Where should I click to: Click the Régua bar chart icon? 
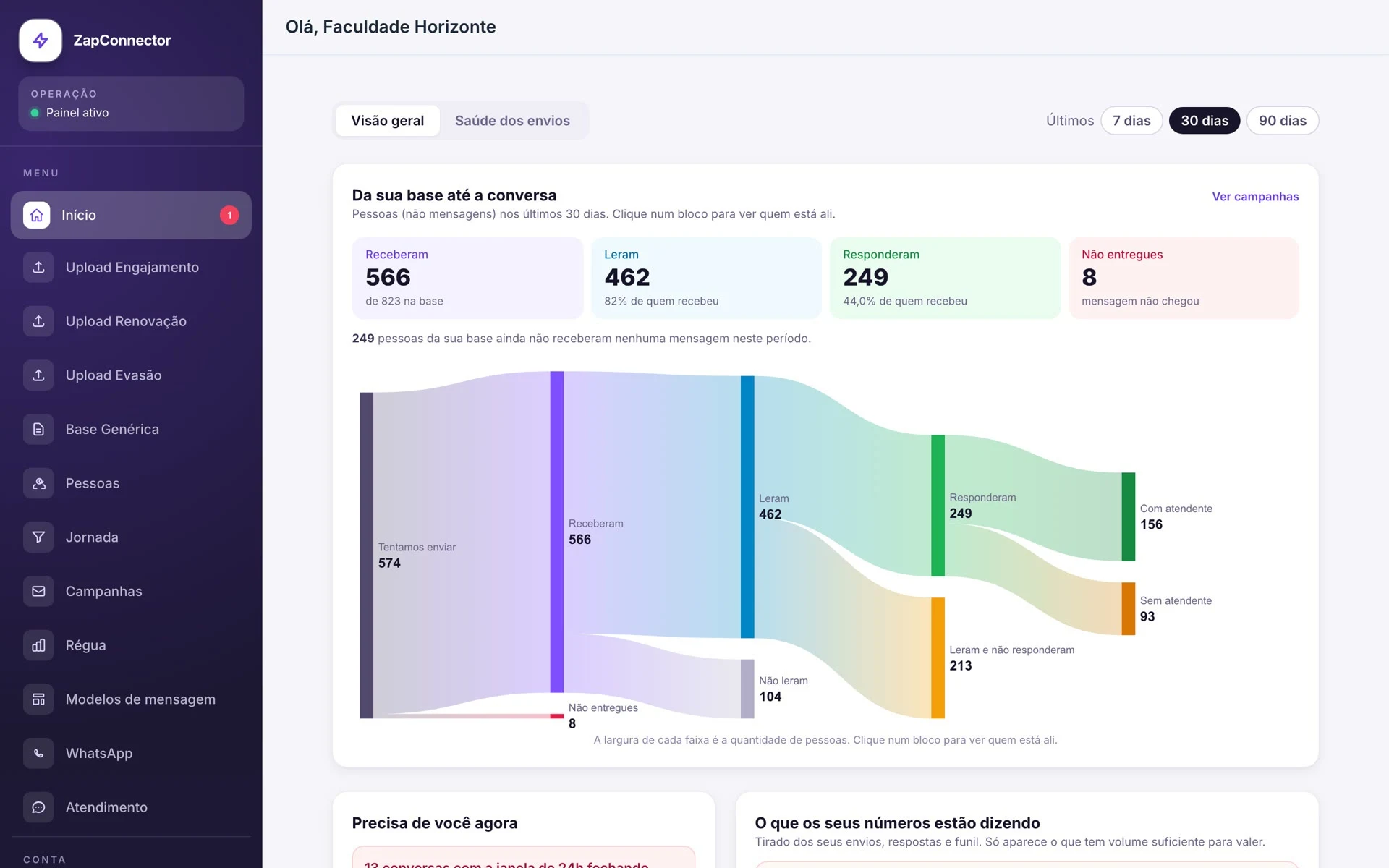pos(38,645)
